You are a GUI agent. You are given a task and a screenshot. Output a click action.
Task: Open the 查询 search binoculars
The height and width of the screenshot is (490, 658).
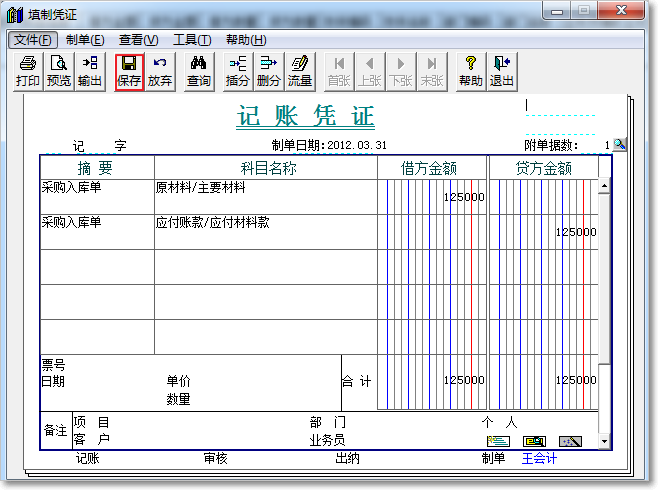point(199,71)
